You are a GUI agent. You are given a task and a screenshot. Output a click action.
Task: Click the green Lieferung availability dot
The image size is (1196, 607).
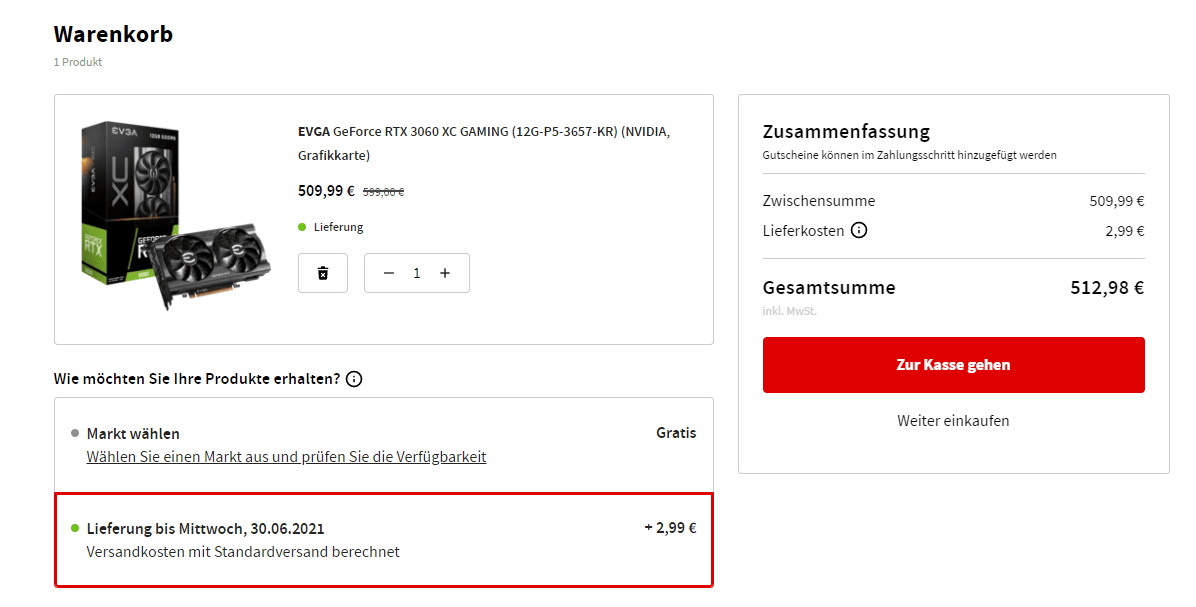[x=302, y=227]
